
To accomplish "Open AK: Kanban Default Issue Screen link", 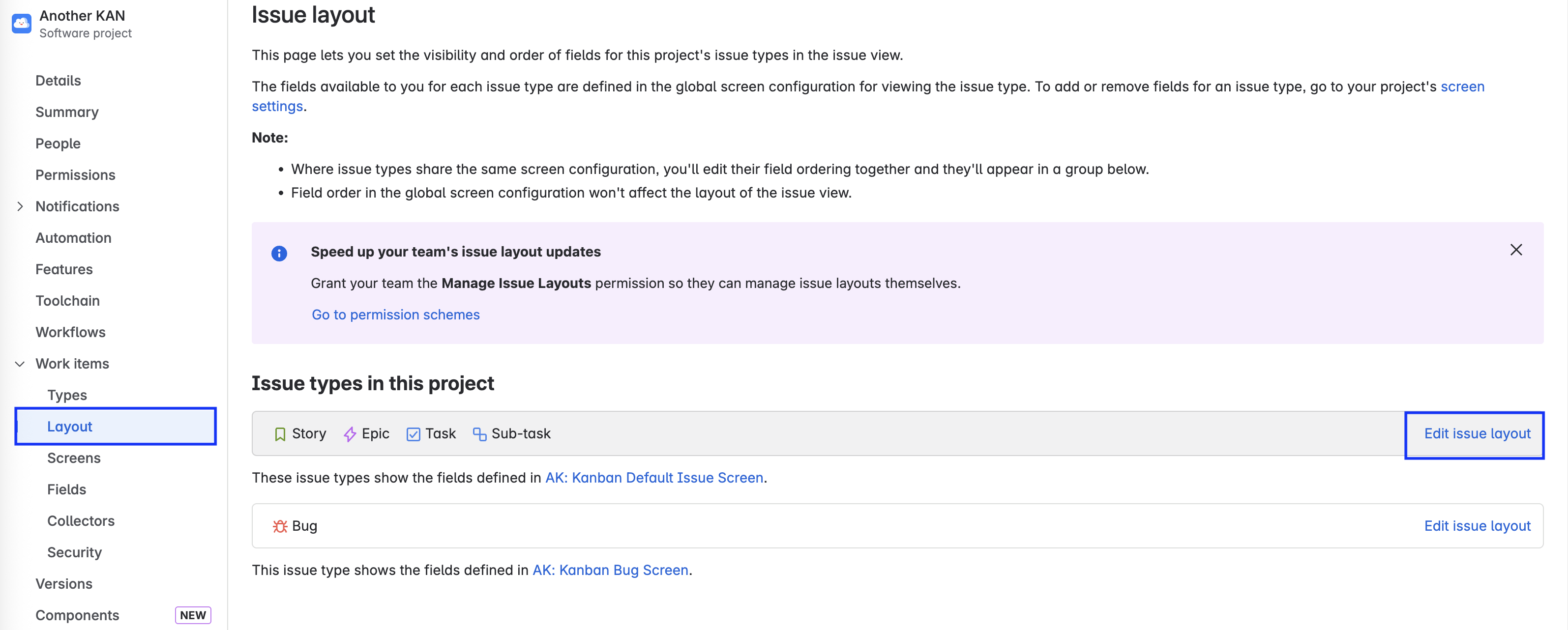I will point(654,478).
